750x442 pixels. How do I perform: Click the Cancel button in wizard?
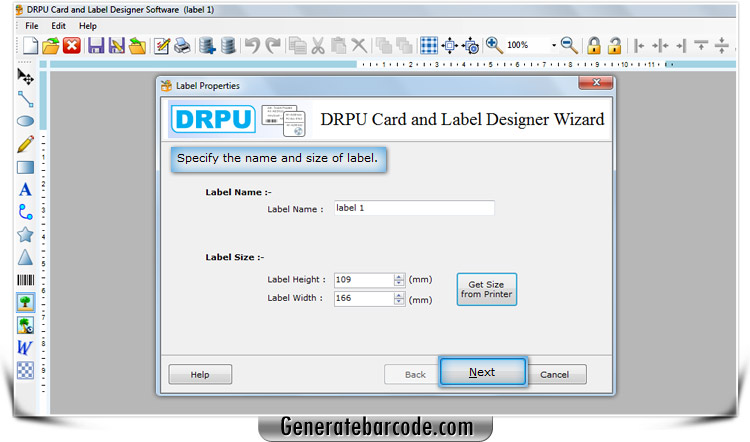(555, 375)
